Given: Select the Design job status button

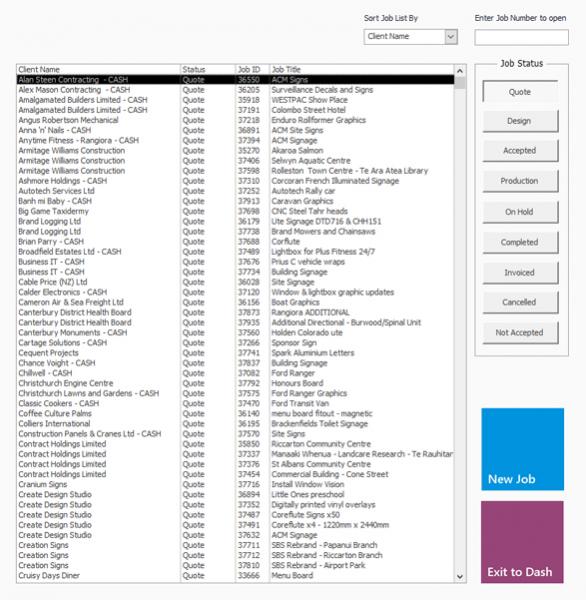Looking at the screenshot, I should coord(520,121).
